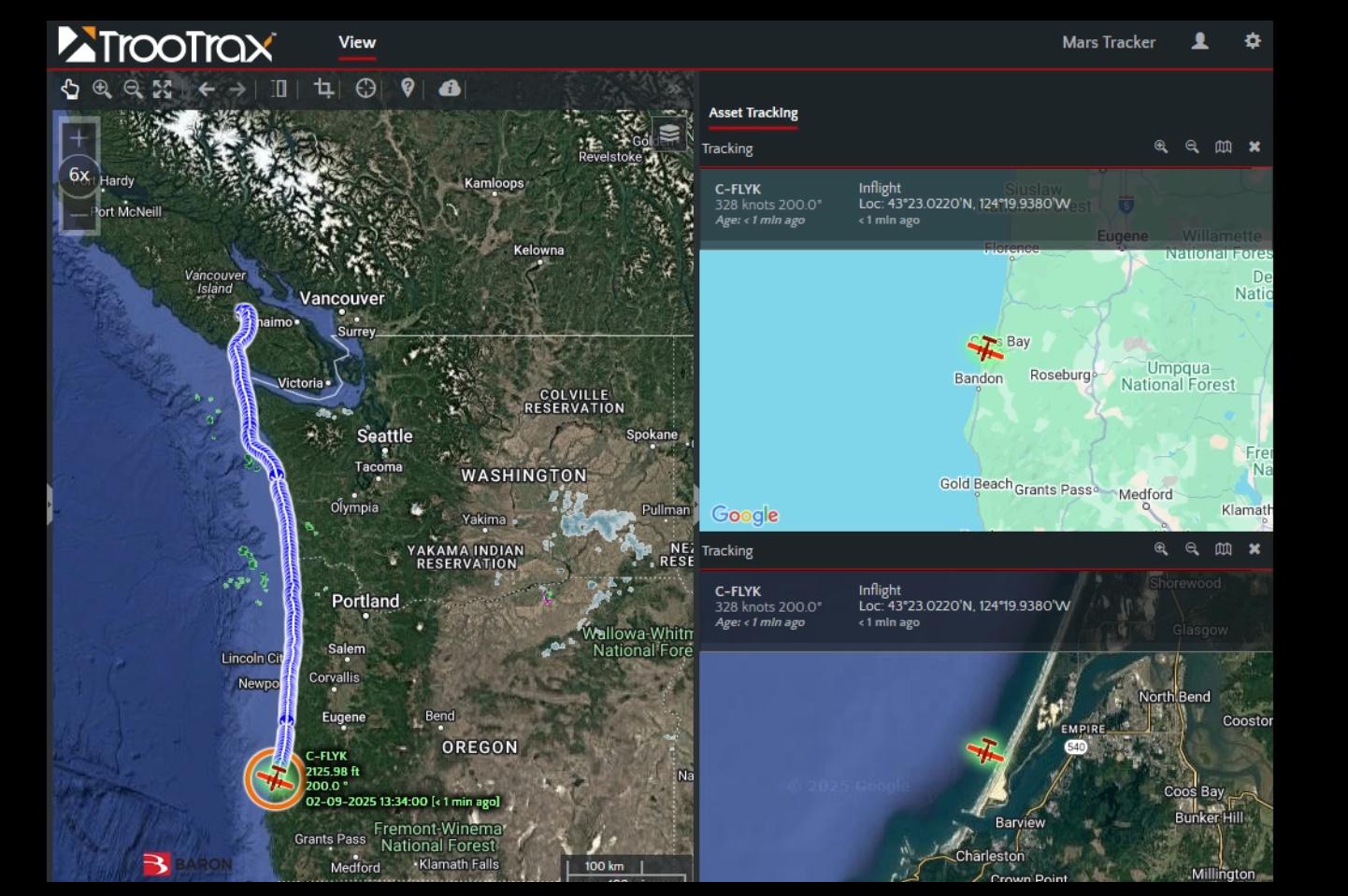1348x896 pixels.
Task: Open the user profile icon
Action: [x=1200, y=41]
